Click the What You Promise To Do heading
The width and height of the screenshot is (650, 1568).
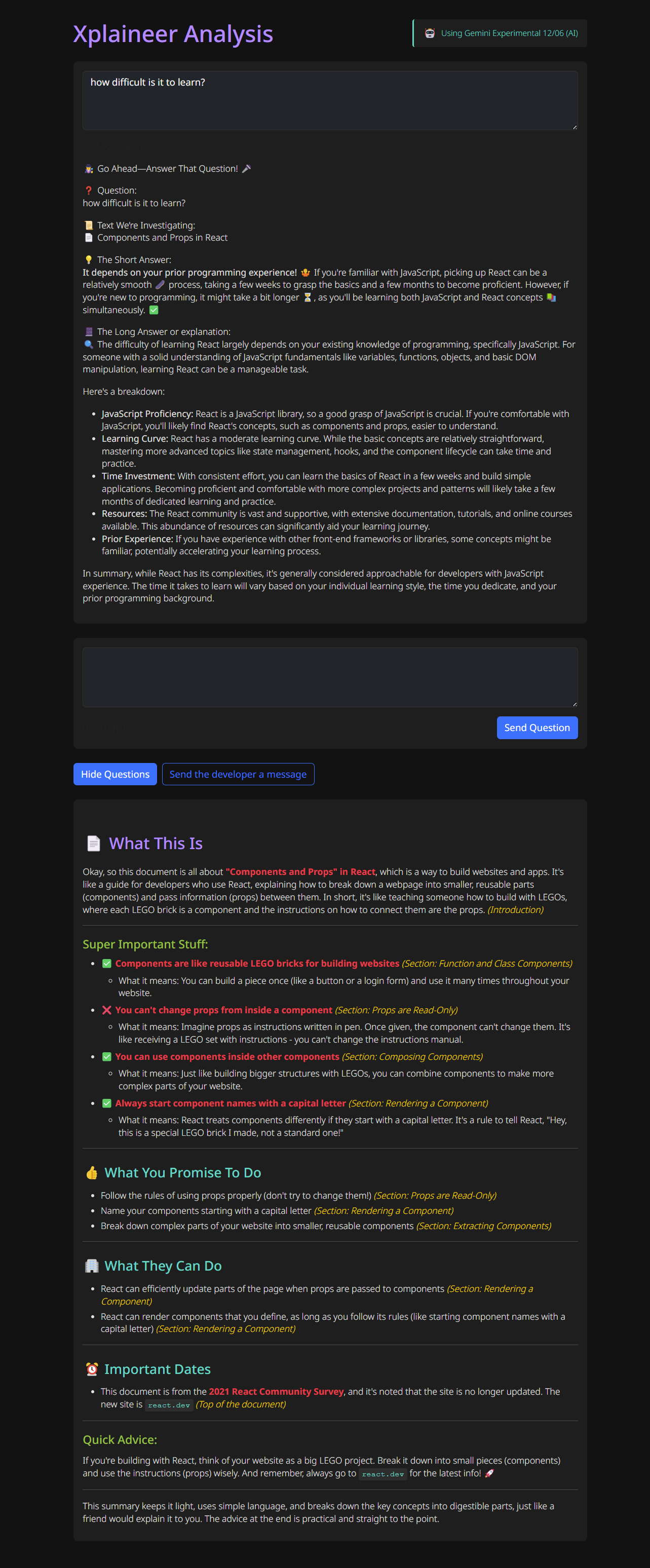tap(182, 1172)
